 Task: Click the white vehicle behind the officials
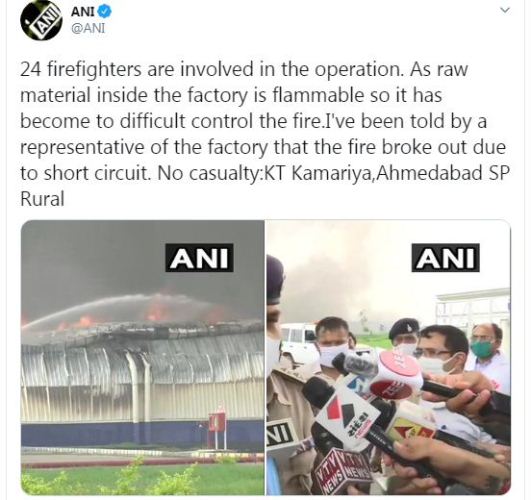pyautogui.click(x=298, y=339)
